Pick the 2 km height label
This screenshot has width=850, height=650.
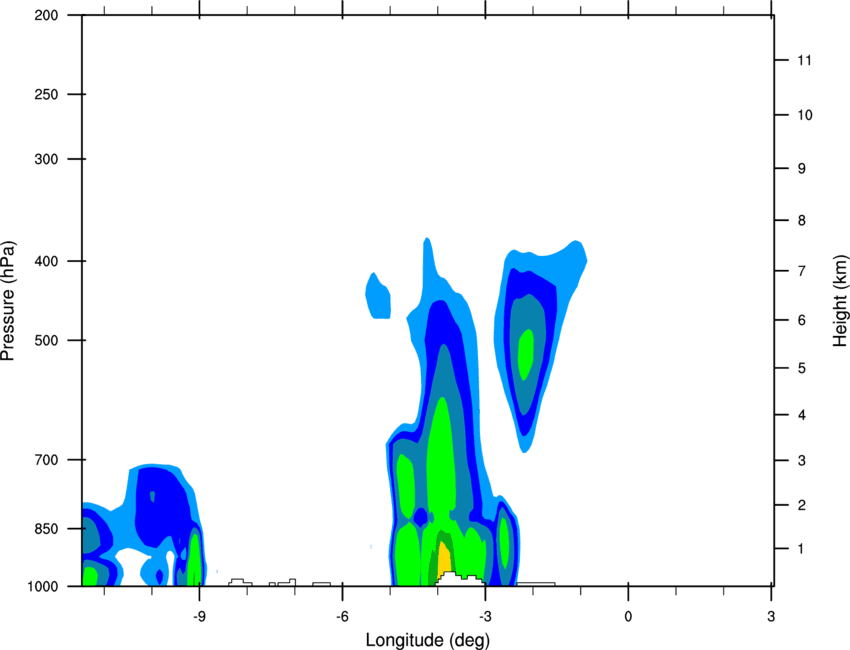coord(802,505)
